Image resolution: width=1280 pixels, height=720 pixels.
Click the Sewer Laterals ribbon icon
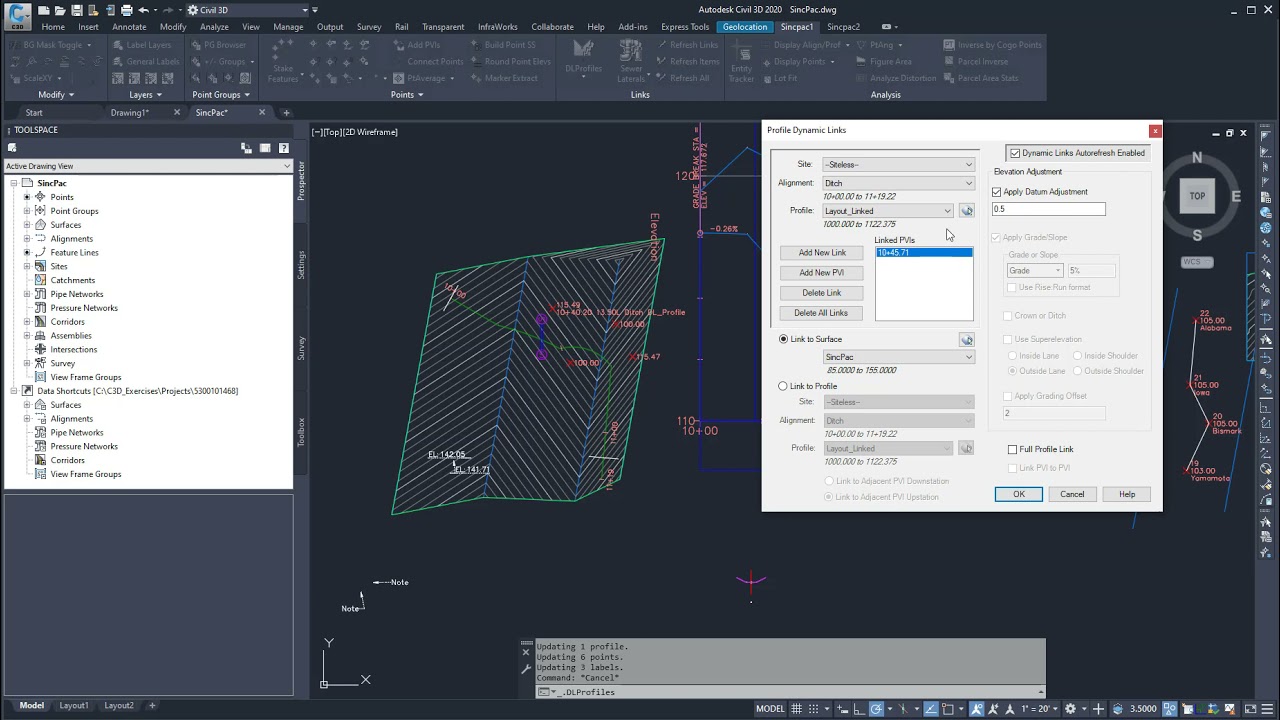click(x=631, y=61)
